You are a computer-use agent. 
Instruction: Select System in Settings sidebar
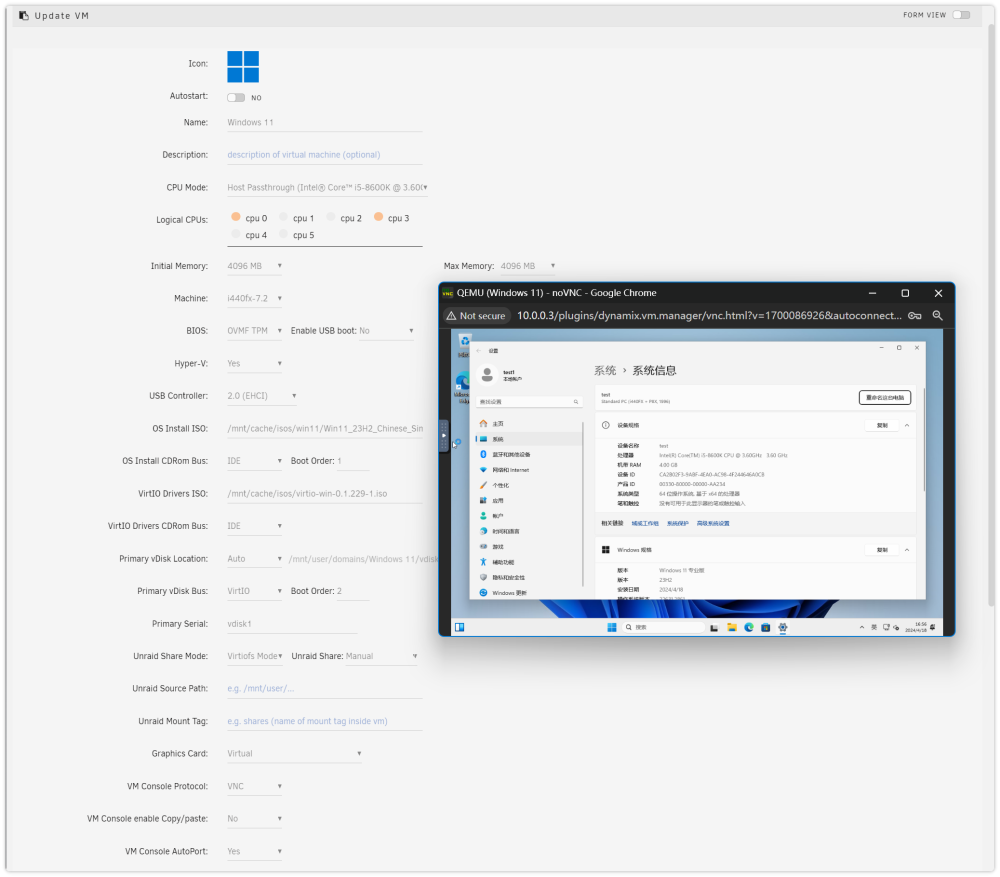[528, 439]
